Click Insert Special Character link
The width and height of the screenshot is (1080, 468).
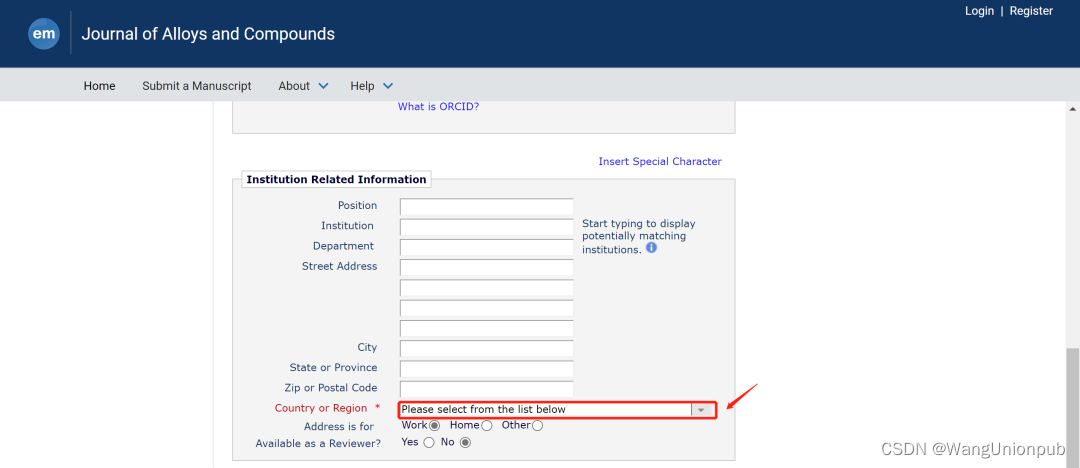[660, 161]
